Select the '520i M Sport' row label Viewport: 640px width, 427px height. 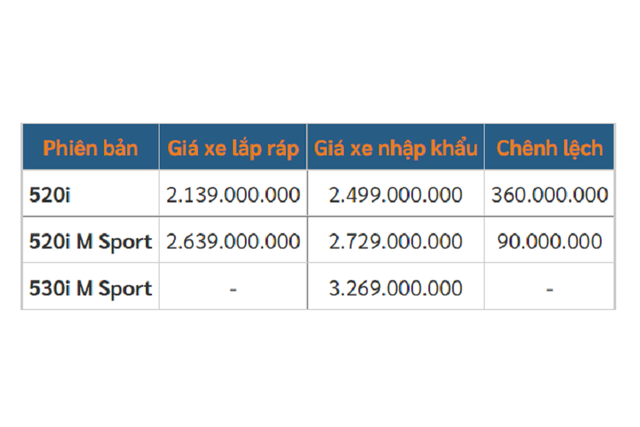pyautogui.click(x=91, y=242)
